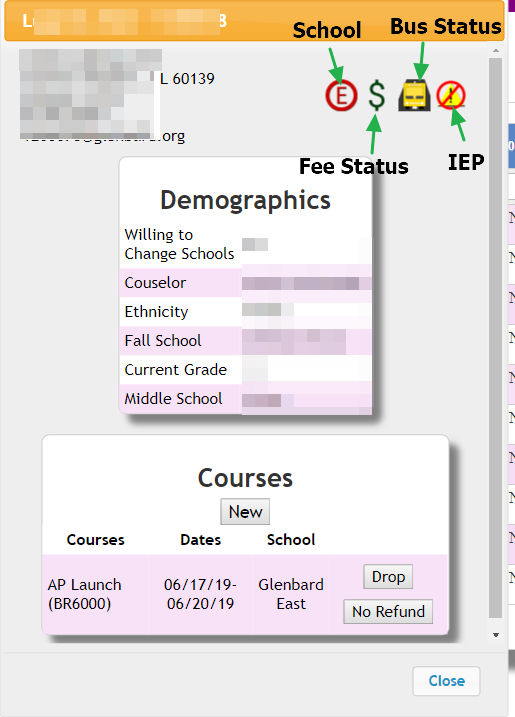Add a course with the New button

tap(245, 512)
